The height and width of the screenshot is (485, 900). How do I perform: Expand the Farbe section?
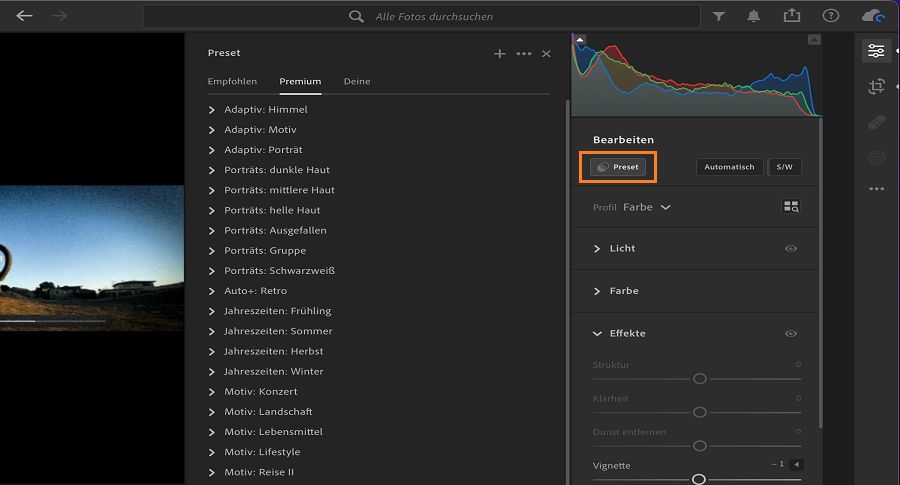(597, 291)
